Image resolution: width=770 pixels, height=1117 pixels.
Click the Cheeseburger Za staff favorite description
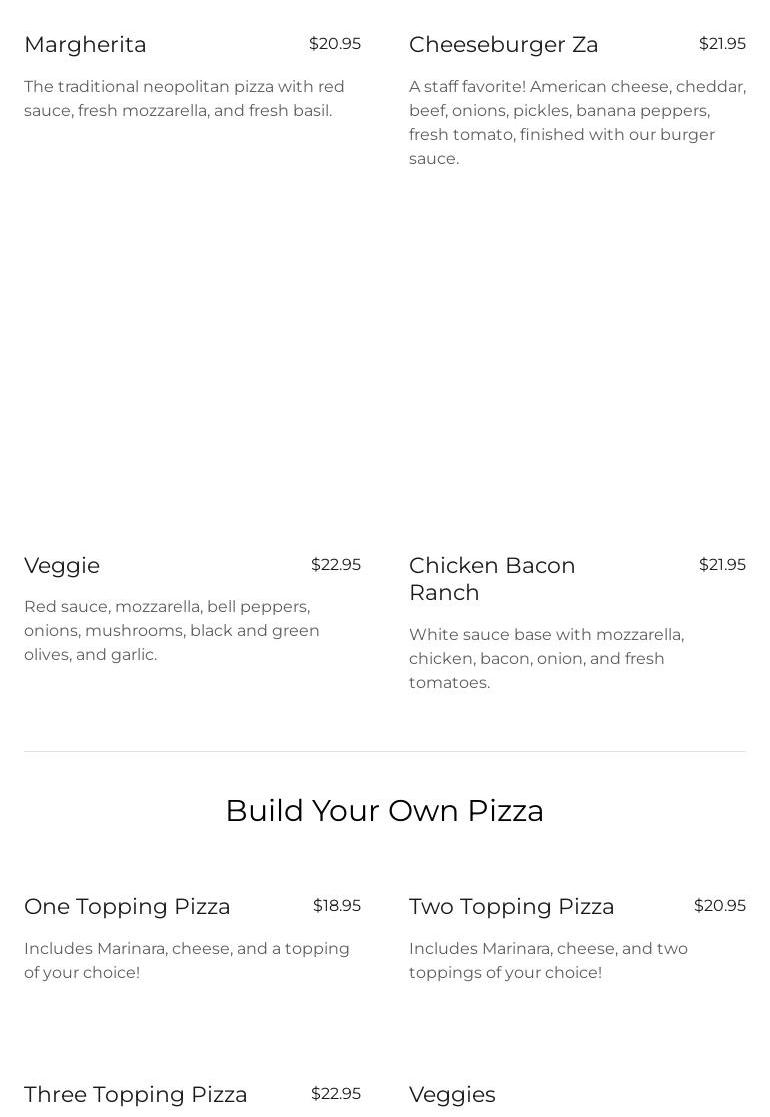click(577, 122)
